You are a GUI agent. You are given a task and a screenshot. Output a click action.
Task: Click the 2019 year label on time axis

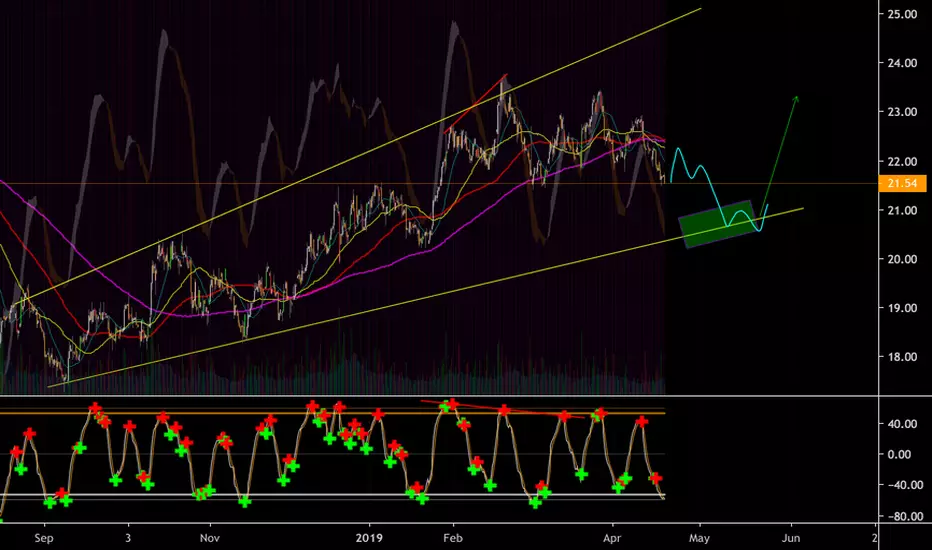369,538
